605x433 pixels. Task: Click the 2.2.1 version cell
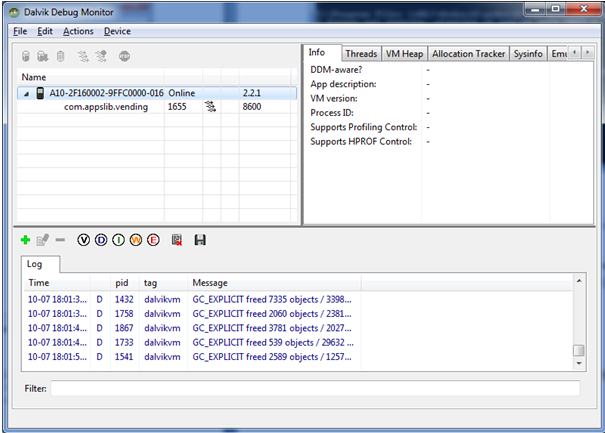[252, 93]
